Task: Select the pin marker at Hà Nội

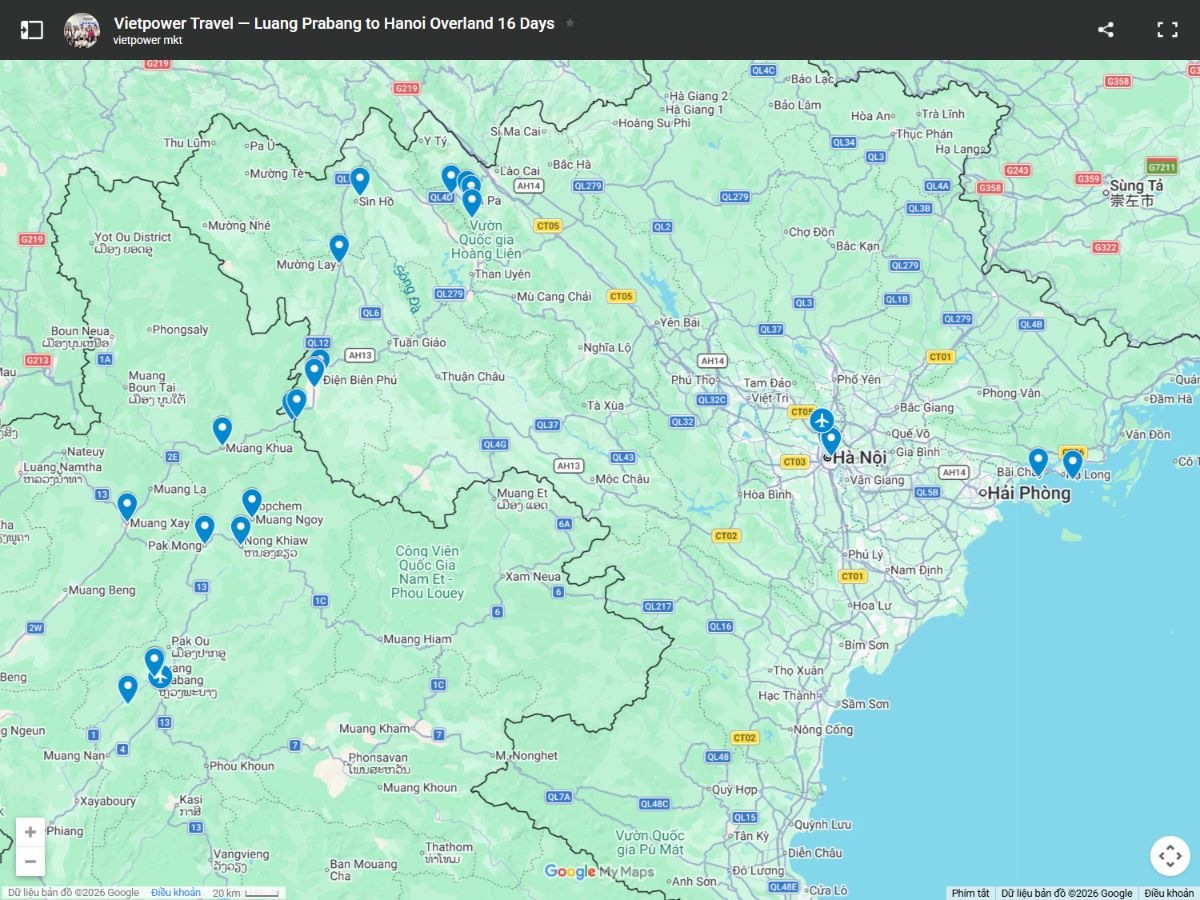Action: (x=831, y=440)
